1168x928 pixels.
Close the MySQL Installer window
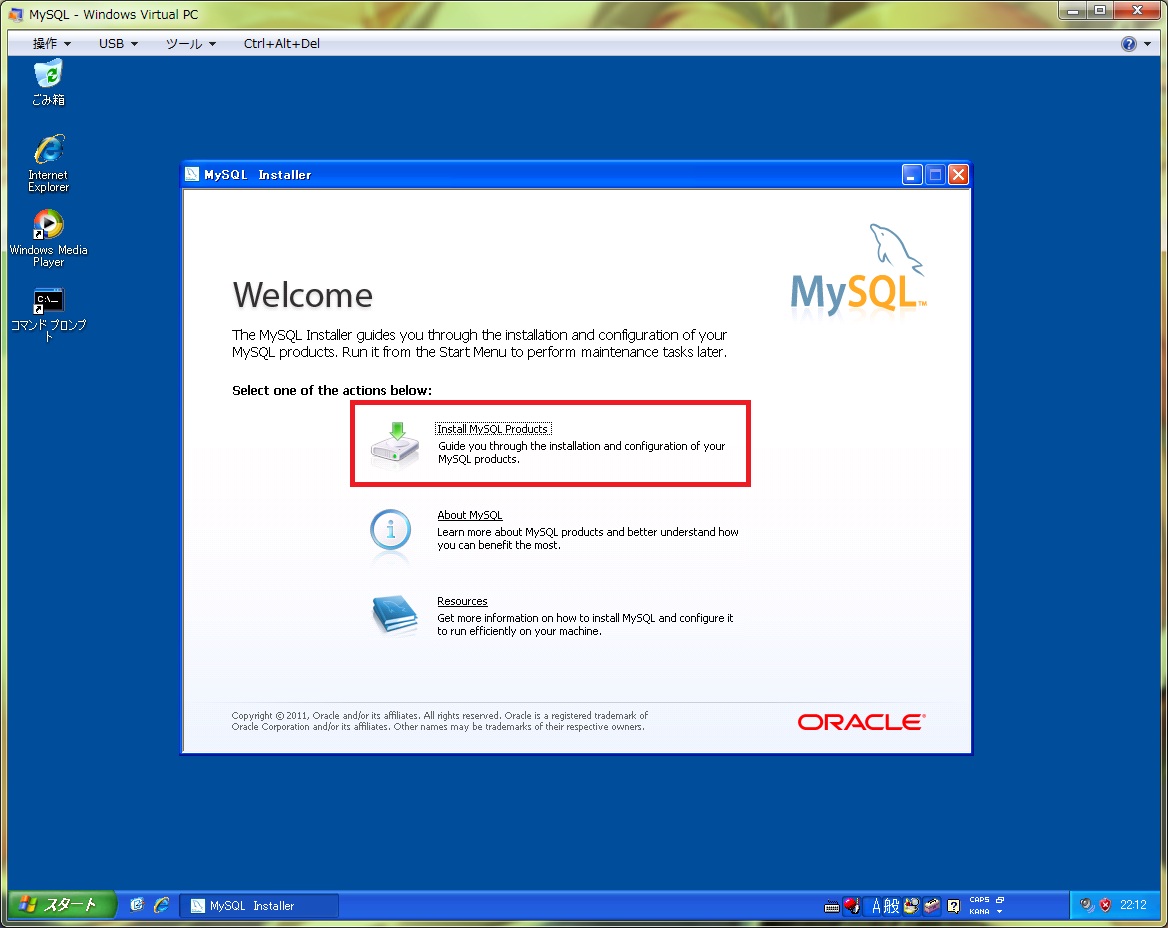coord(958,174)
